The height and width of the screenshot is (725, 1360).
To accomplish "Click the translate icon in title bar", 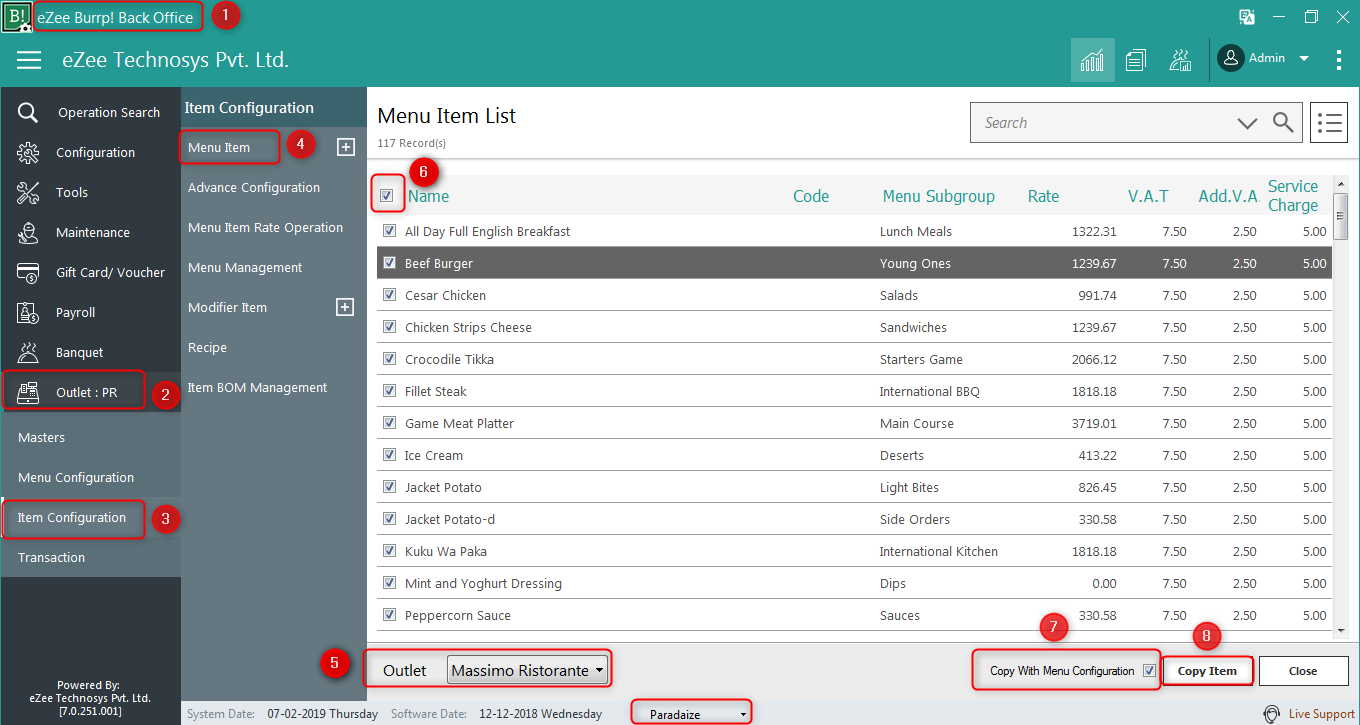I will coord(1247,17).
